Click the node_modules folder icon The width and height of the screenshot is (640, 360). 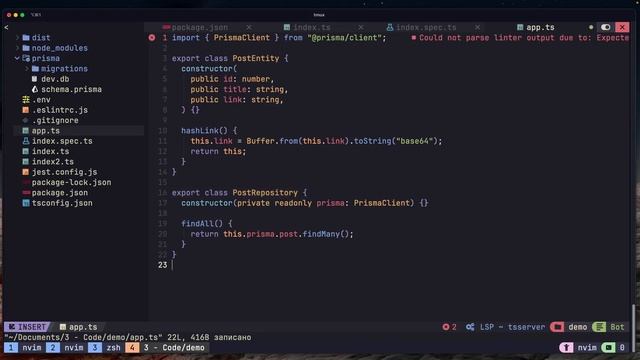(26, 48)
